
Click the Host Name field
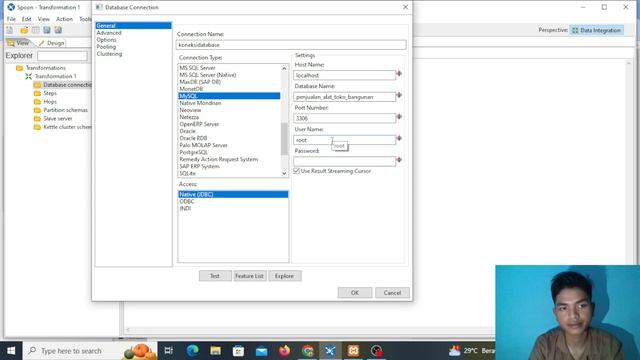[x=344, y=75]
